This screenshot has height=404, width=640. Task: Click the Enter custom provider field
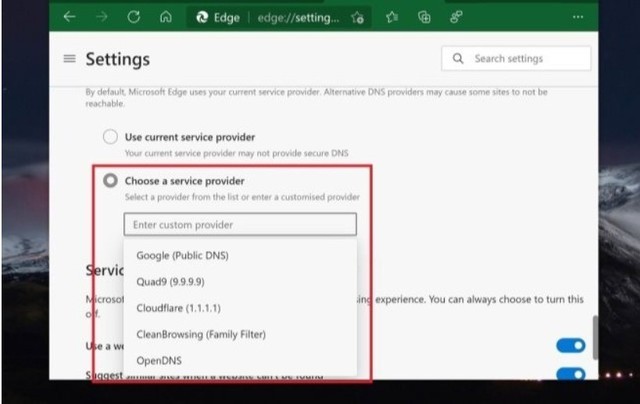[240, 224]
